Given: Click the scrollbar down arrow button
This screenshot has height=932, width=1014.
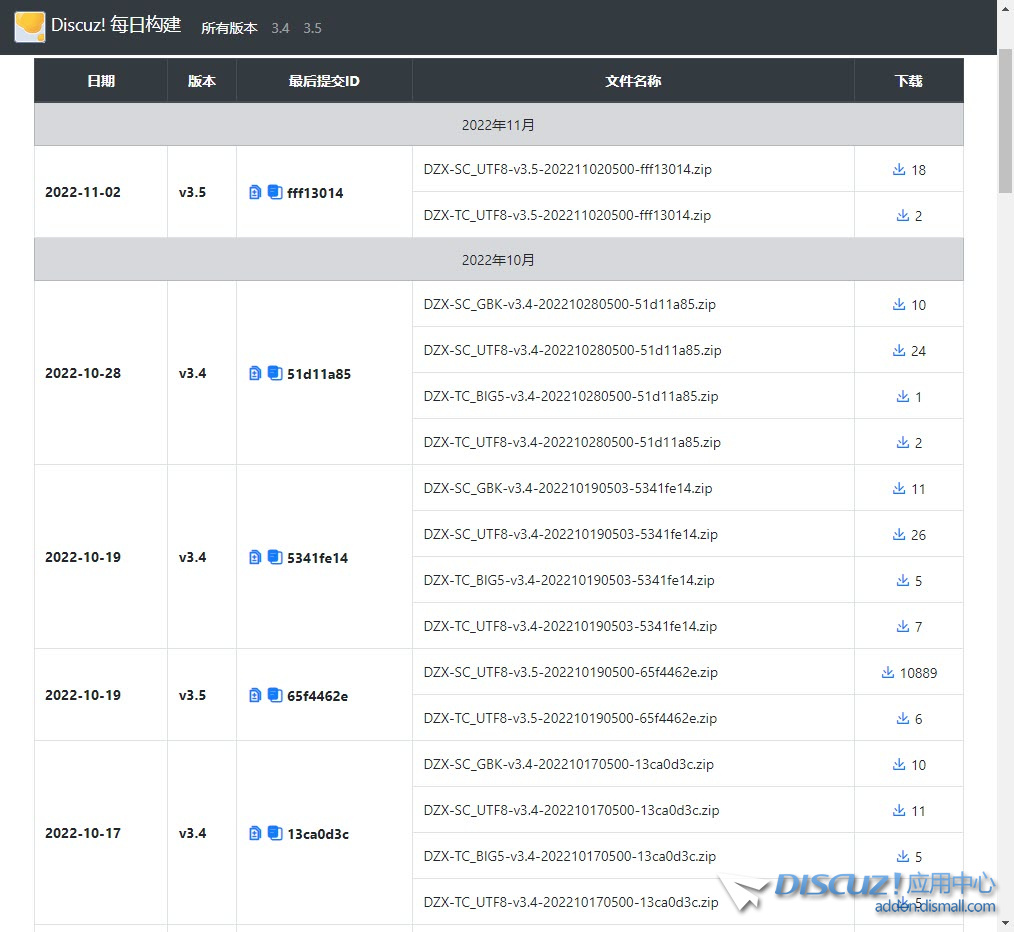Looking at the screenshot, I should click(1005, 923).
